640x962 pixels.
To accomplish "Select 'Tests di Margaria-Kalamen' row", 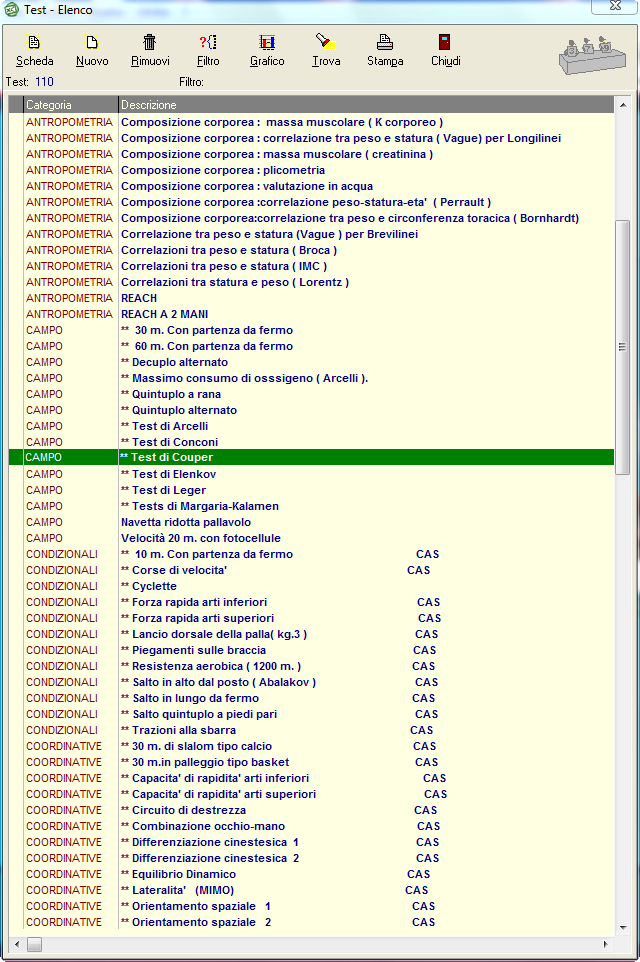I will click(x=311, y=506).
